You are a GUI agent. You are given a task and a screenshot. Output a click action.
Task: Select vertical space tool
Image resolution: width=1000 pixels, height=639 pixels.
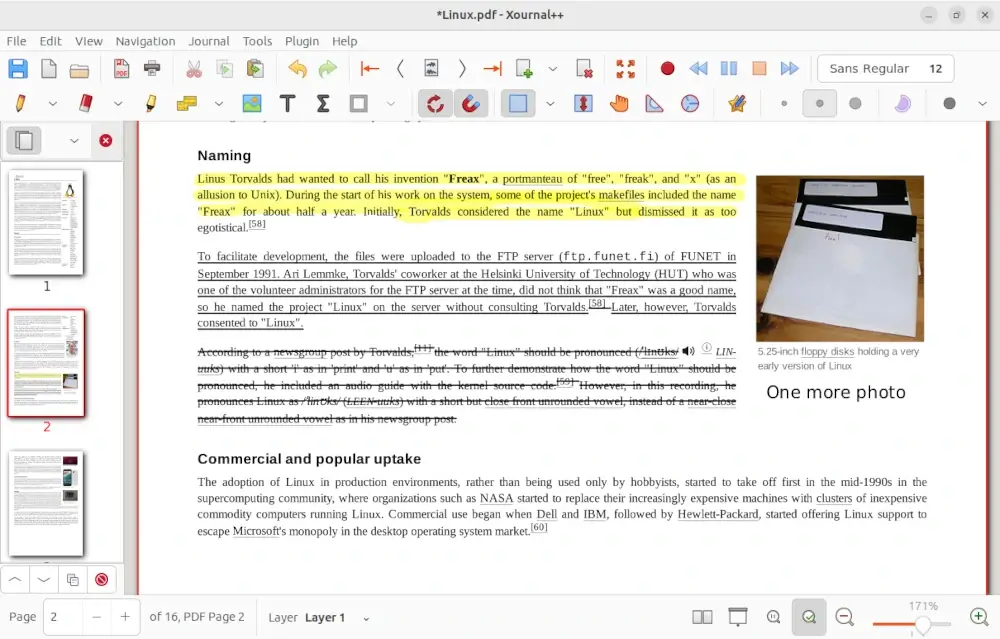point(583,103)
